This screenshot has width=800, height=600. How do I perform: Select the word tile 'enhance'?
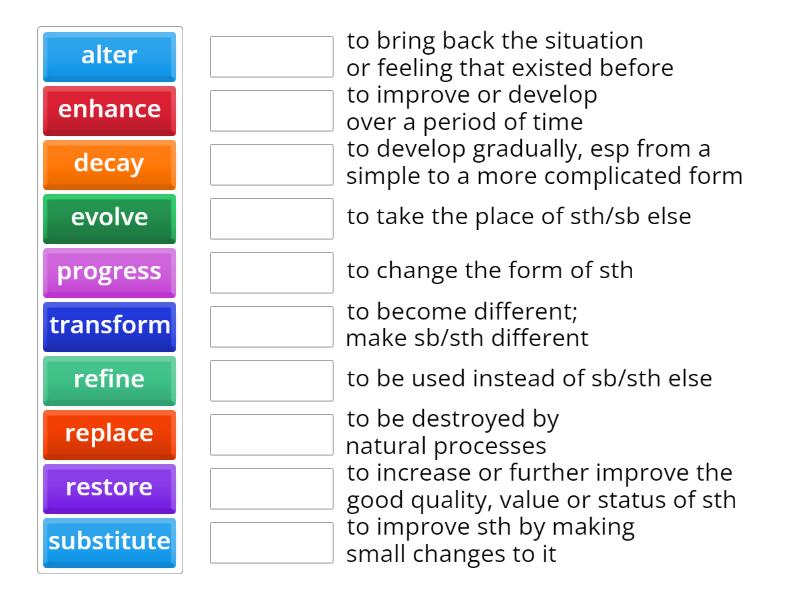110,110
